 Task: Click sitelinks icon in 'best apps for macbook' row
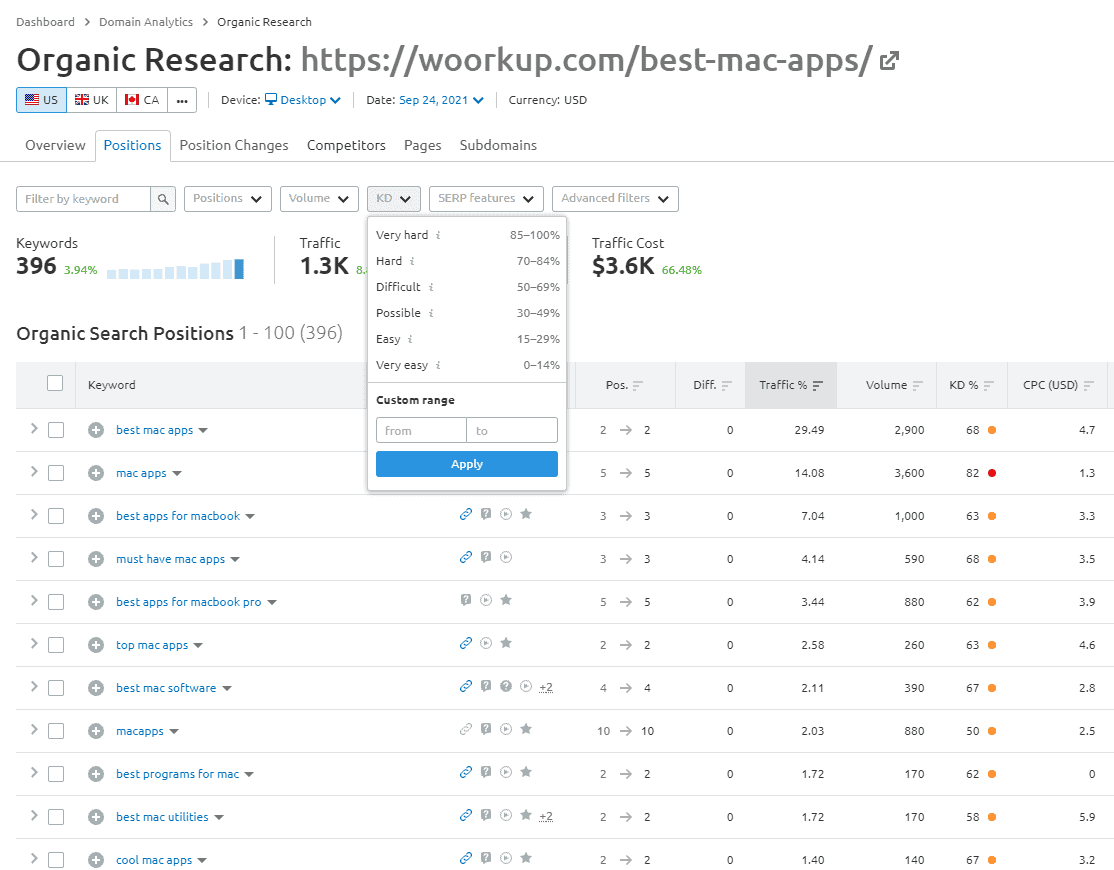(466, 514)
